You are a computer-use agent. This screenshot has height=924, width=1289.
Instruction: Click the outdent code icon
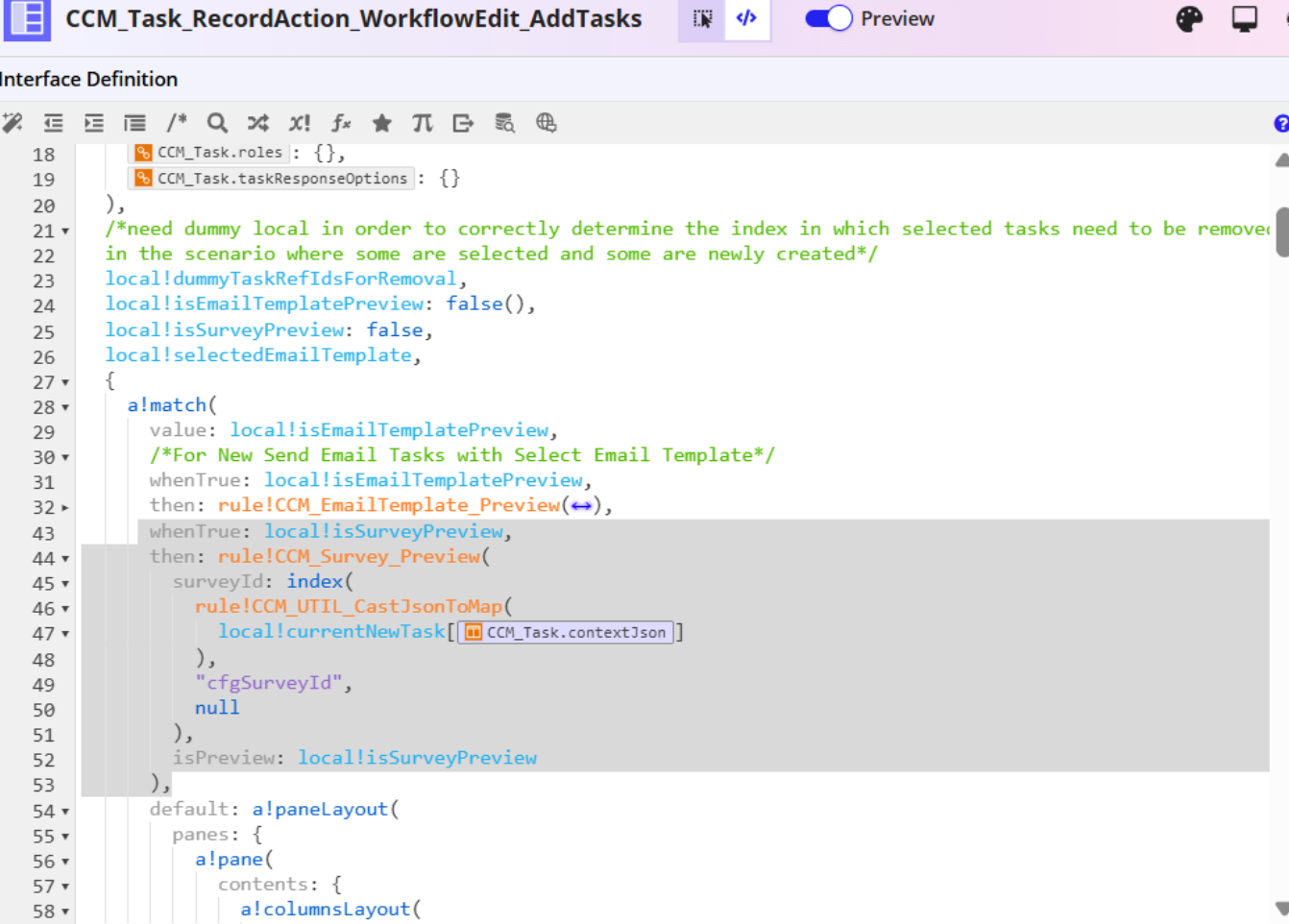[53, 123]
